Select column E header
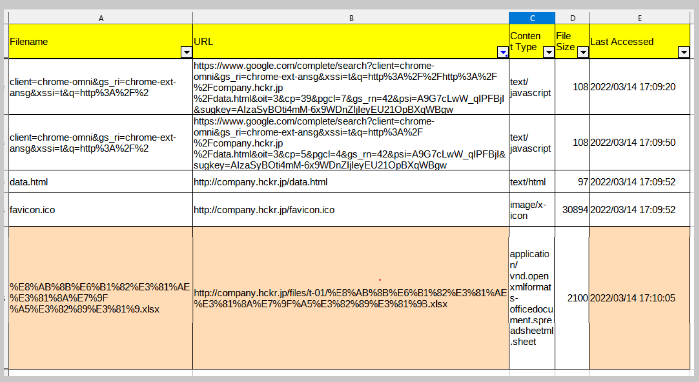Screen dimensions: 699x382 click(639, 18)
